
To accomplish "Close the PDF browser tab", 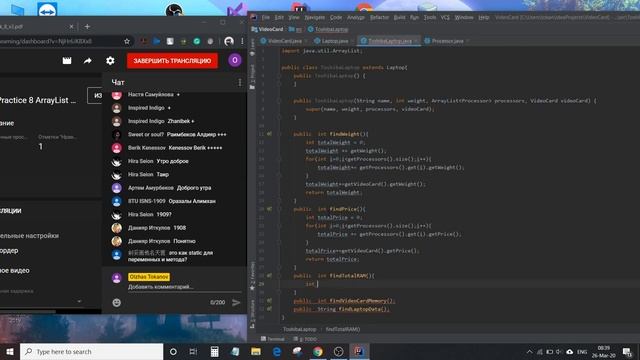I will (71, 27).
